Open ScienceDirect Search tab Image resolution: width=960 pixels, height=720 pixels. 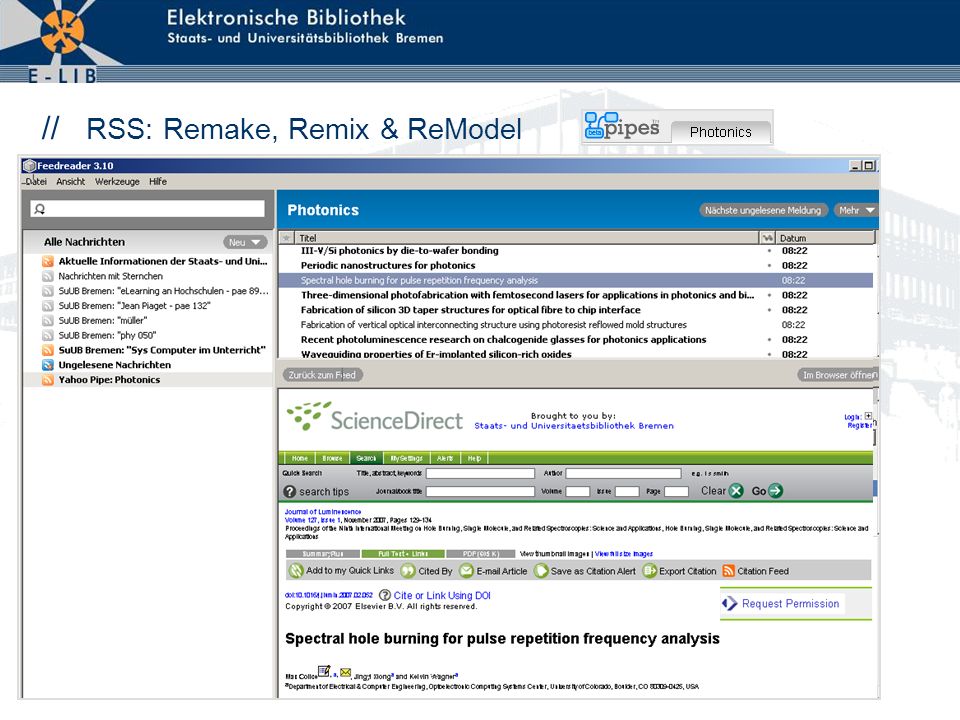point(366,458)
